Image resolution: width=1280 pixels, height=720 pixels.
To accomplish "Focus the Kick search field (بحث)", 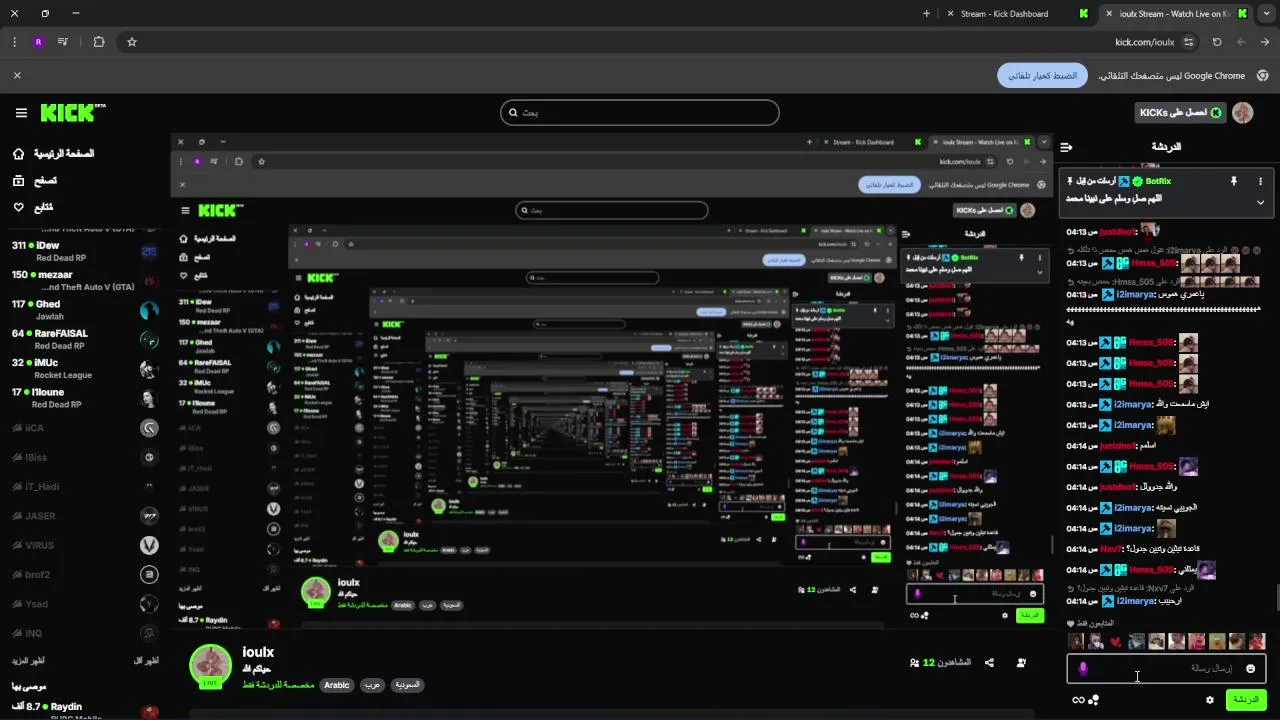I will pyautogui.click(x=640, y=113).
